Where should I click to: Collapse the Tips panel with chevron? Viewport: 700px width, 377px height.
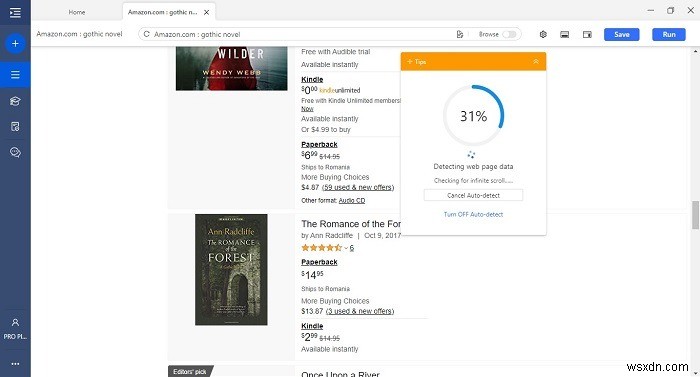click(536, 62)
